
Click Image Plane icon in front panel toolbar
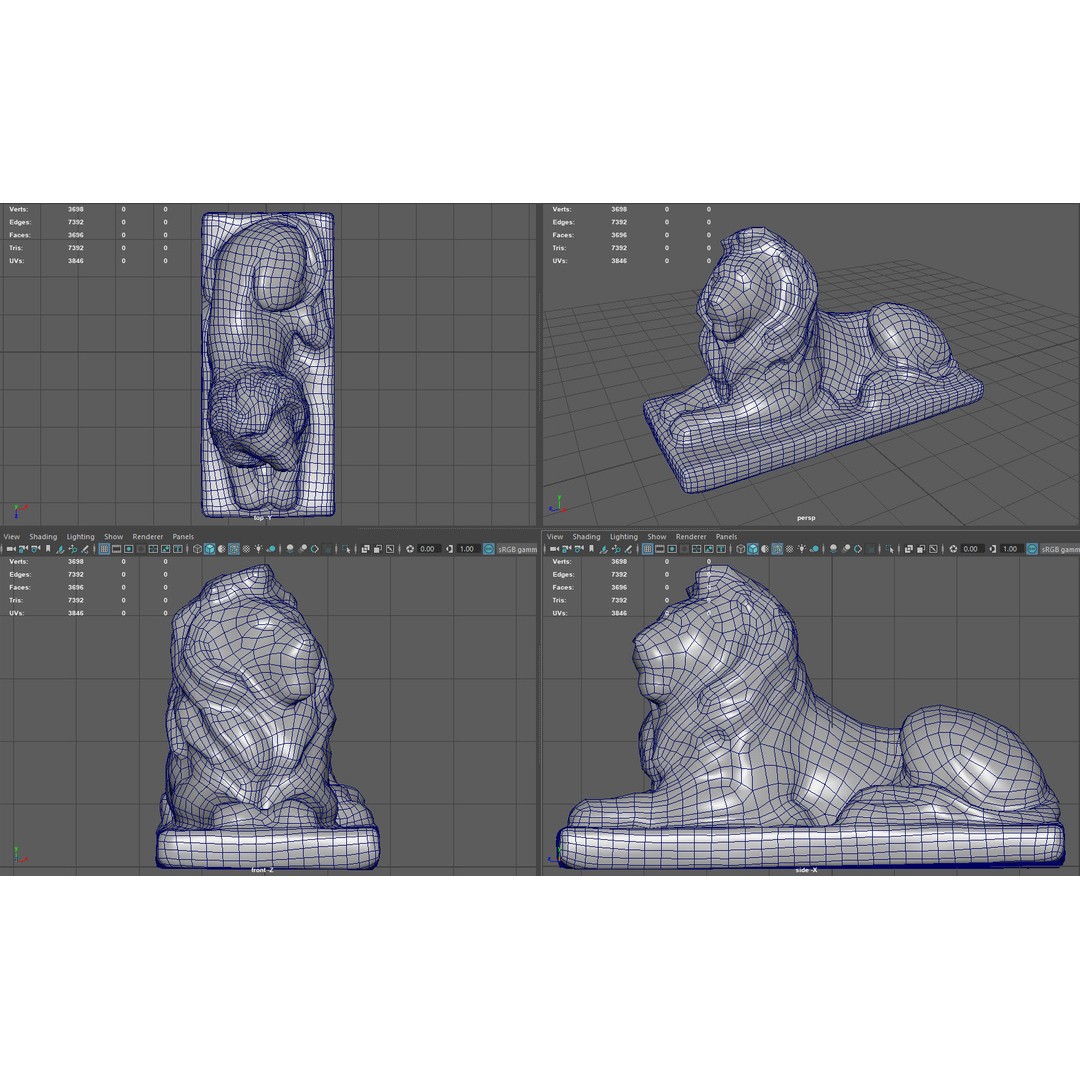61,549
